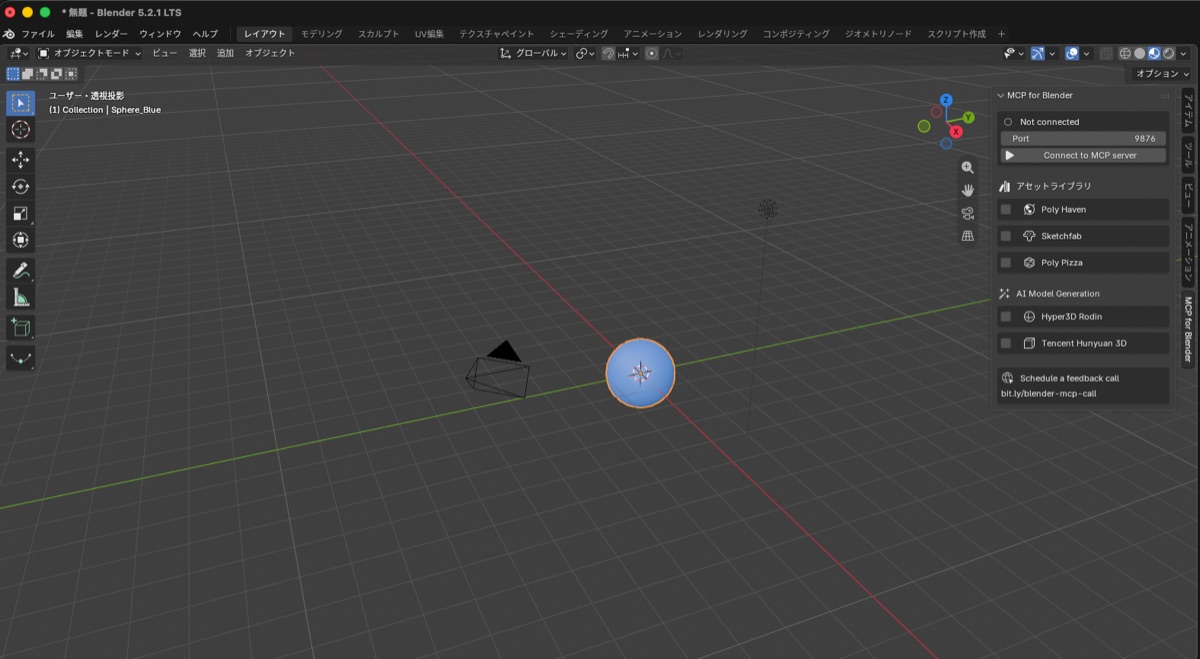The image size is (1200, 659).
Task: Open the editor type dropdown
Action: coord(18,53)
